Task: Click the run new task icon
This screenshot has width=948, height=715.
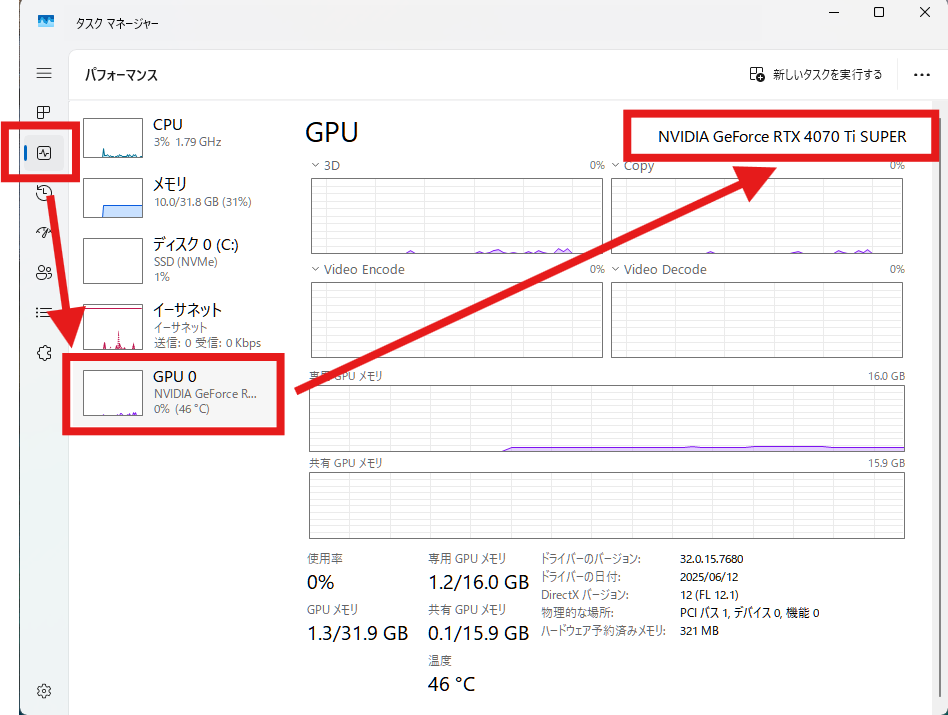Action: [757, 74]
